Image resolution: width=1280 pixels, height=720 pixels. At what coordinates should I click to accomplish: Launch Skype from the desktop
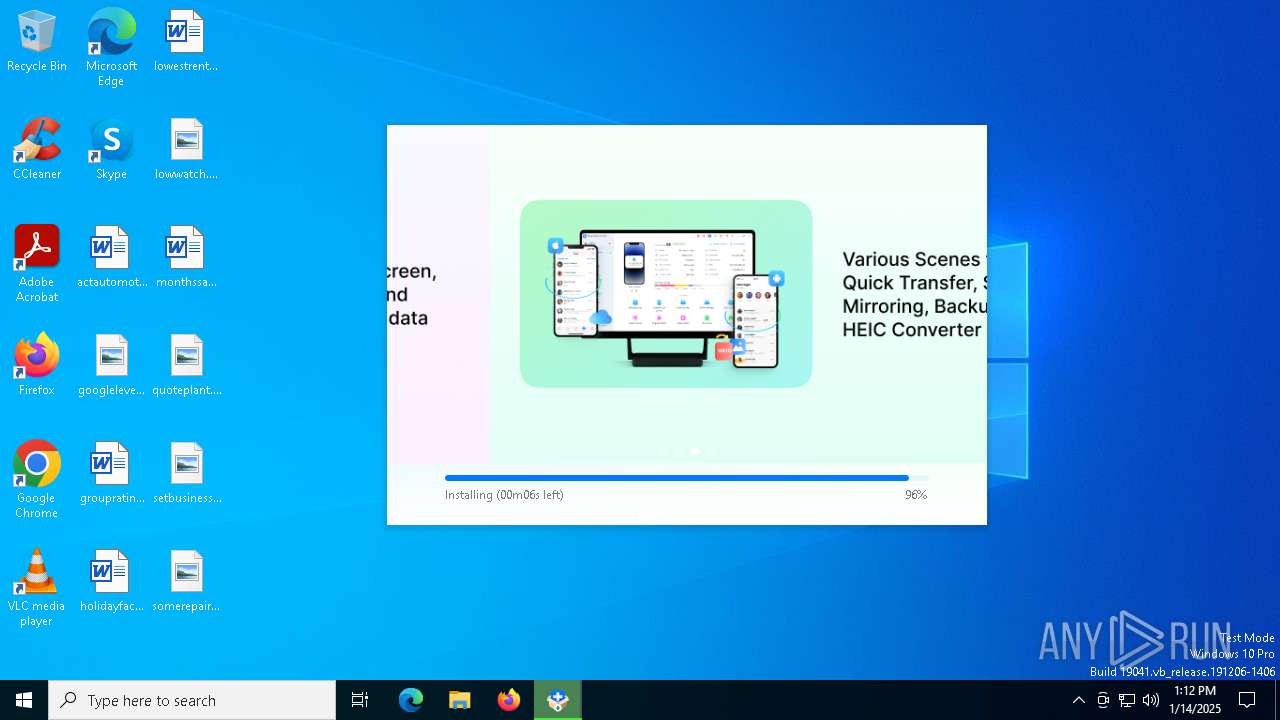coord(111,150)
